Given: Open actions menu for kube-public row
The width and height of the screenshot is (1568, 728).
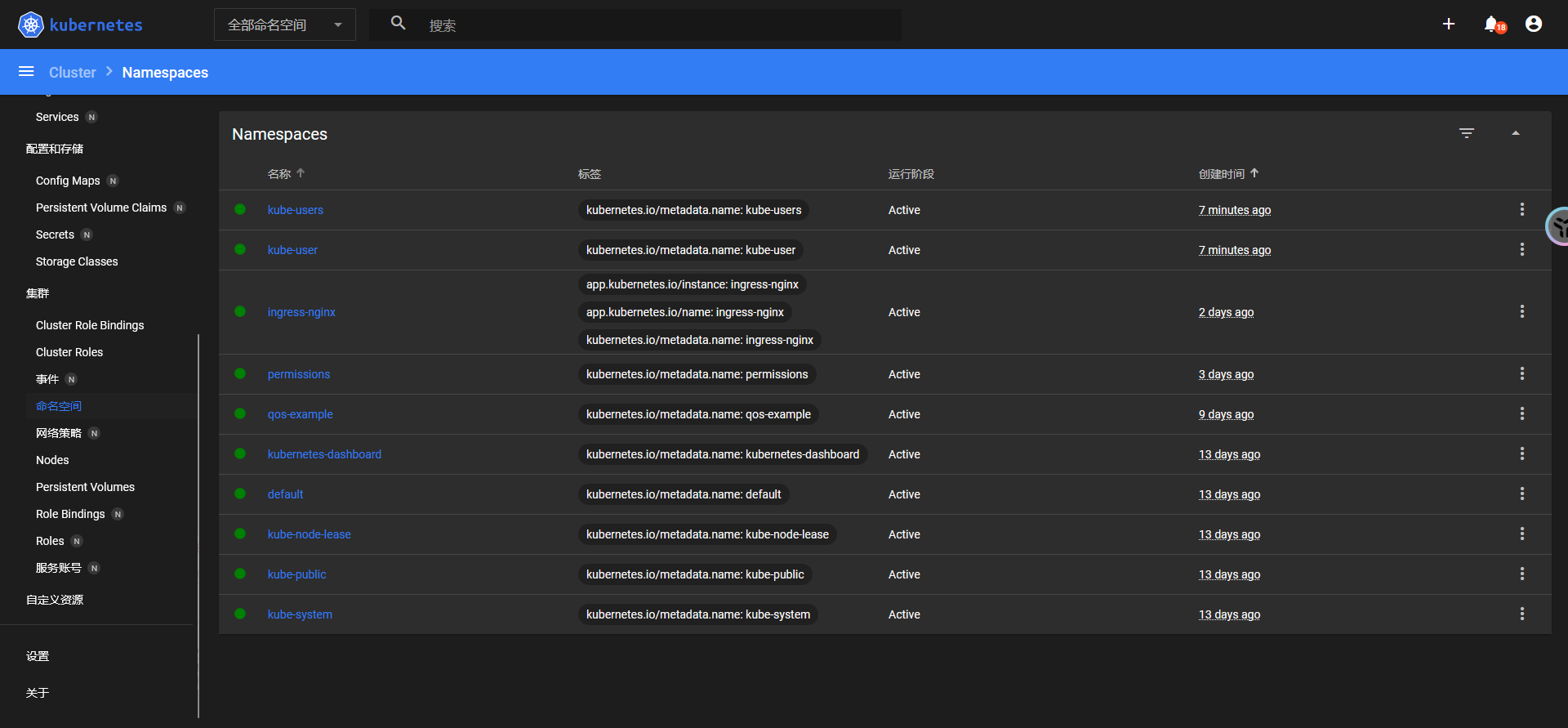Looking at the screenshot, I should (x=1522, y=574).
